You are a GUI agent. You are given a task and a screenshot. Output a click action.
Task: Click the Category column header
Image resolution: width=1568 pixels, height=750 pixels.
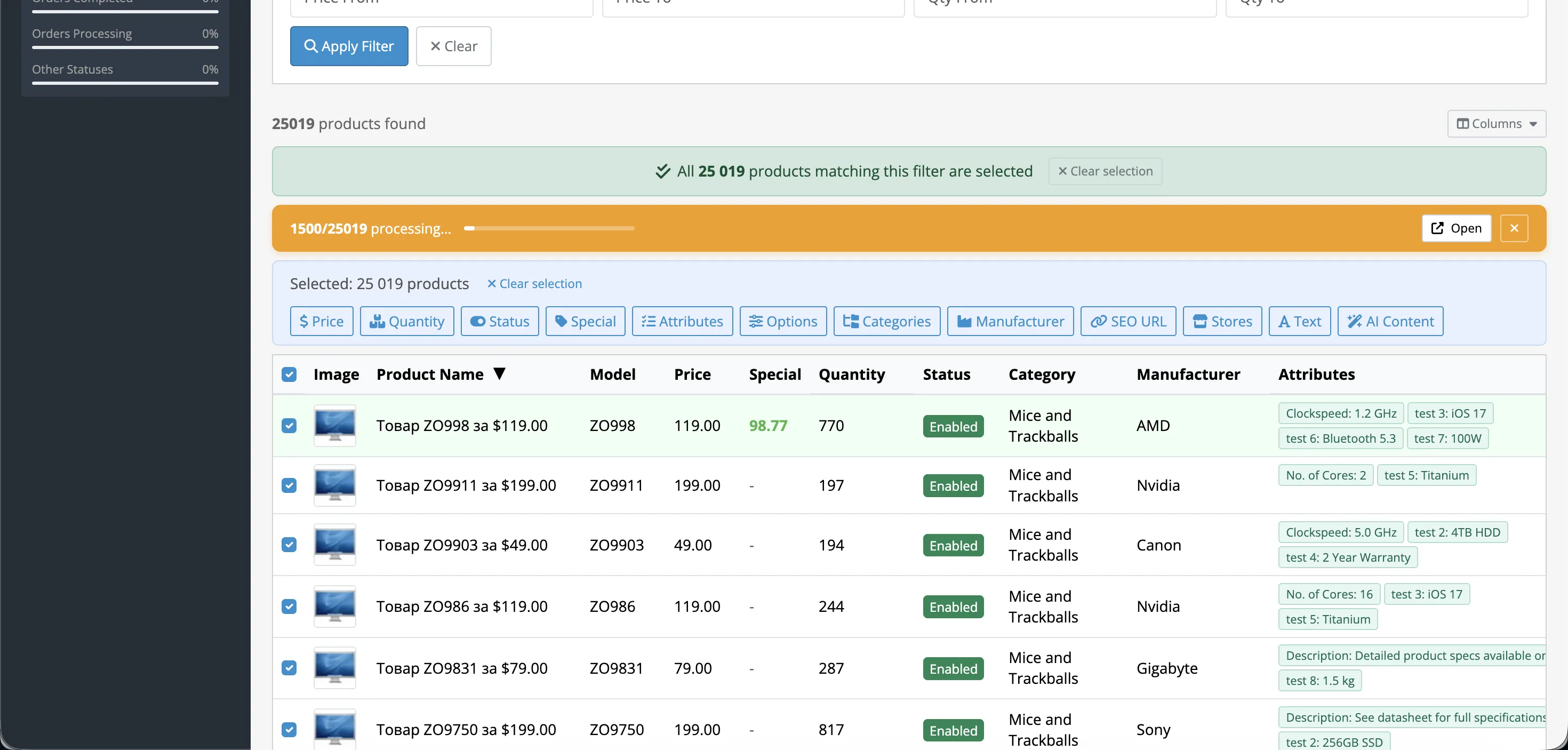(x=1042, y=374)
